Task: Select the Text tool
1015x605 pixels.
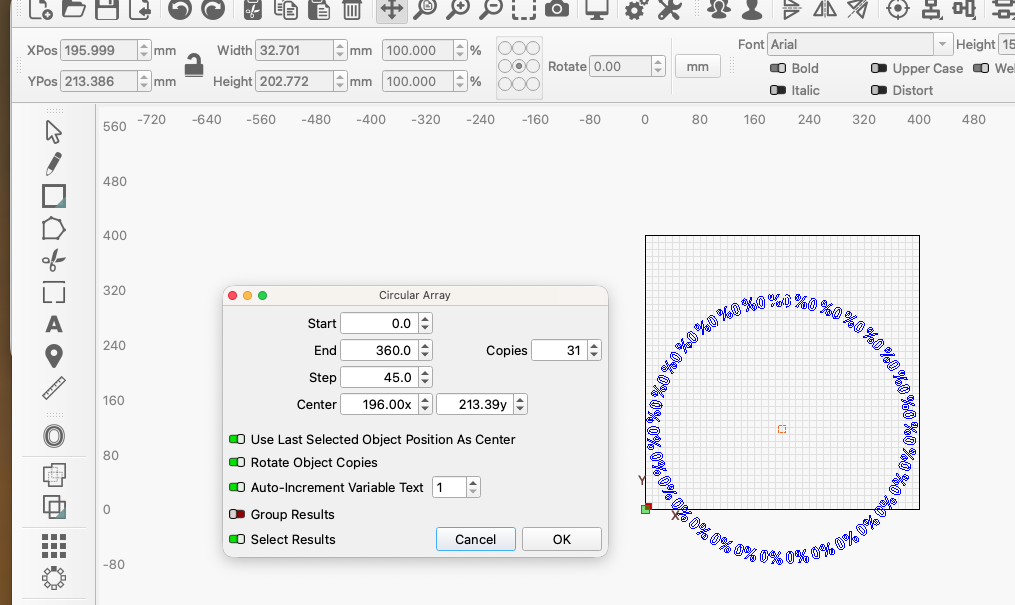Action: coord(53,324)
